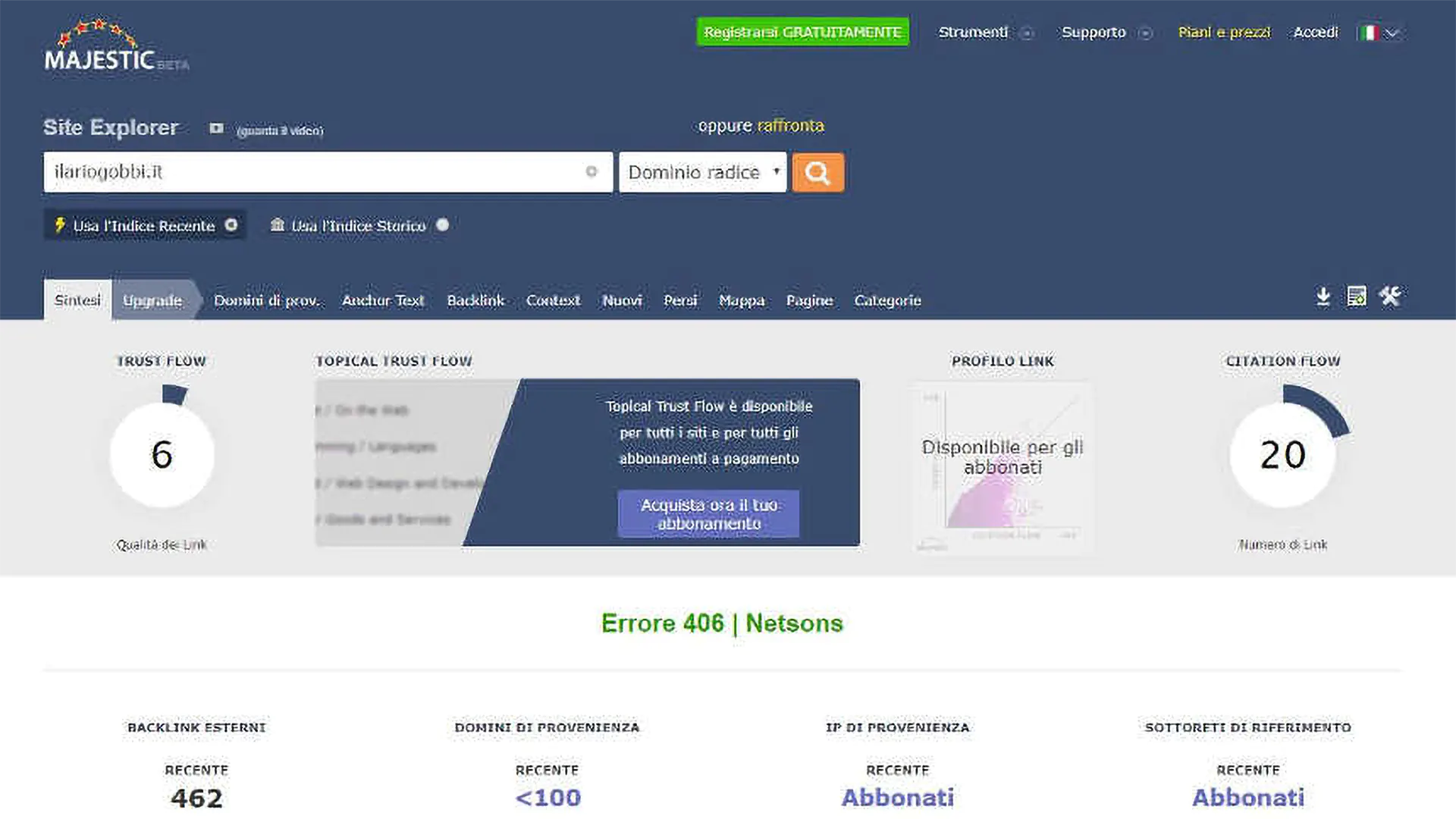Click the download export icon
The width and height of the screenshot is (1456, 819).
(x=1323, y=297)
